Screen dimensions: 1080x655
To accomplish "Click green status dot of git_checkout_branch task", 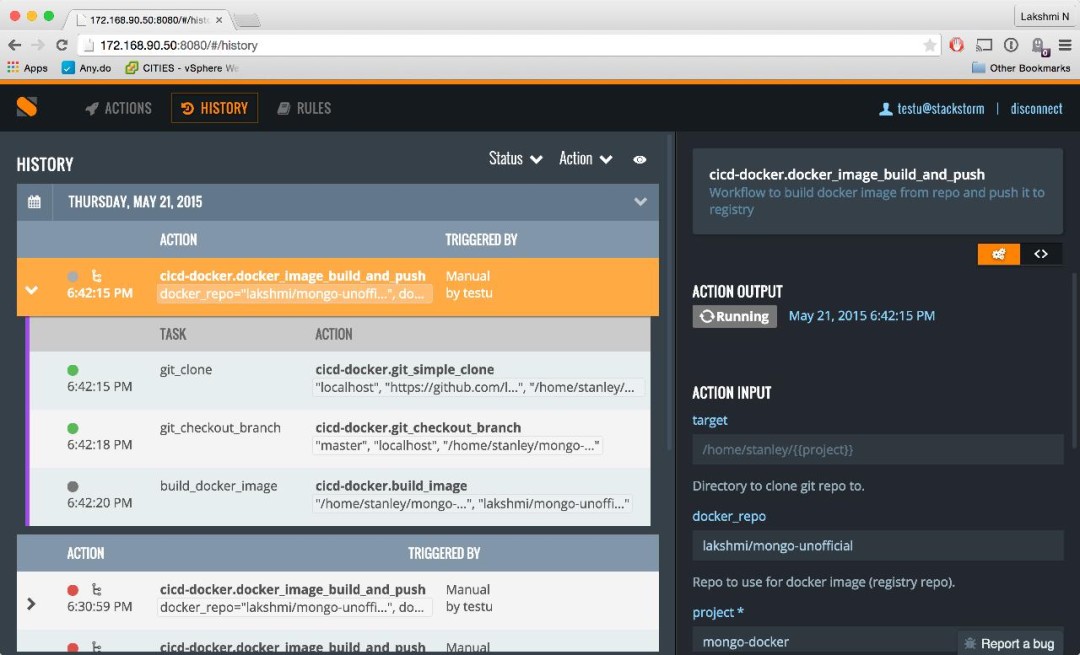I will 72,428.
